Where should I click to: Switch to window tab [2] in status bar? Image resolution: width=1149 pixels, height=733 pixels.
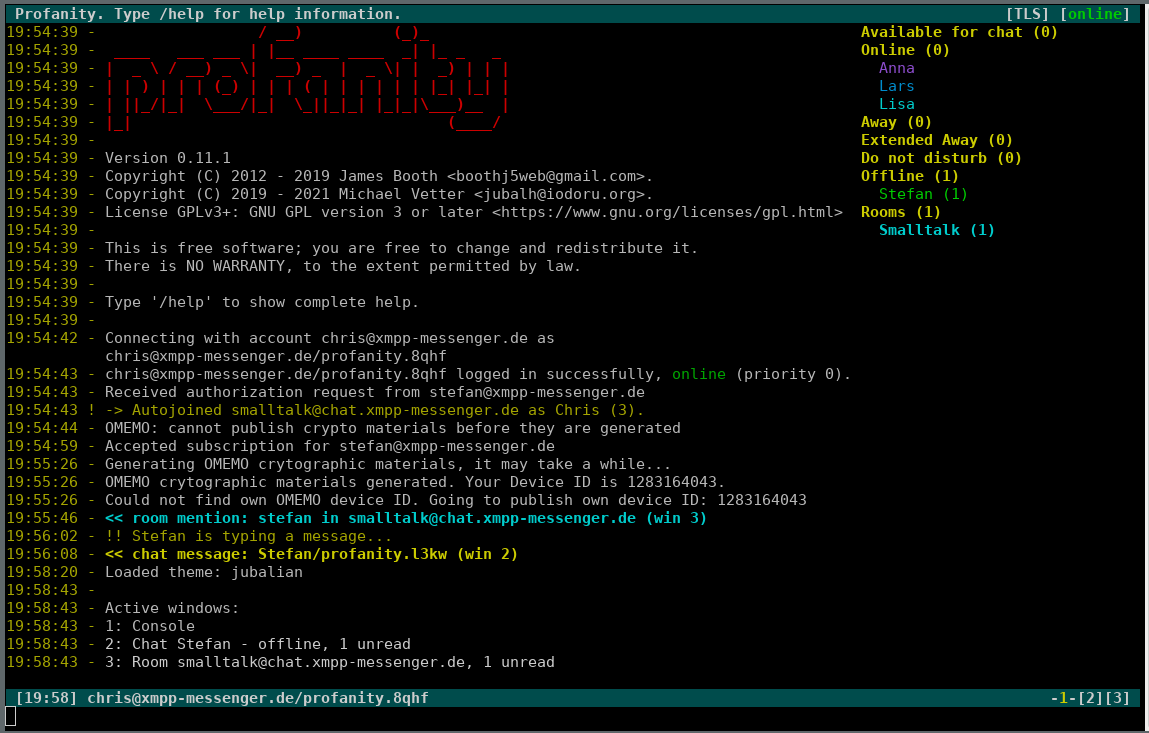[x=1090, y=698]
